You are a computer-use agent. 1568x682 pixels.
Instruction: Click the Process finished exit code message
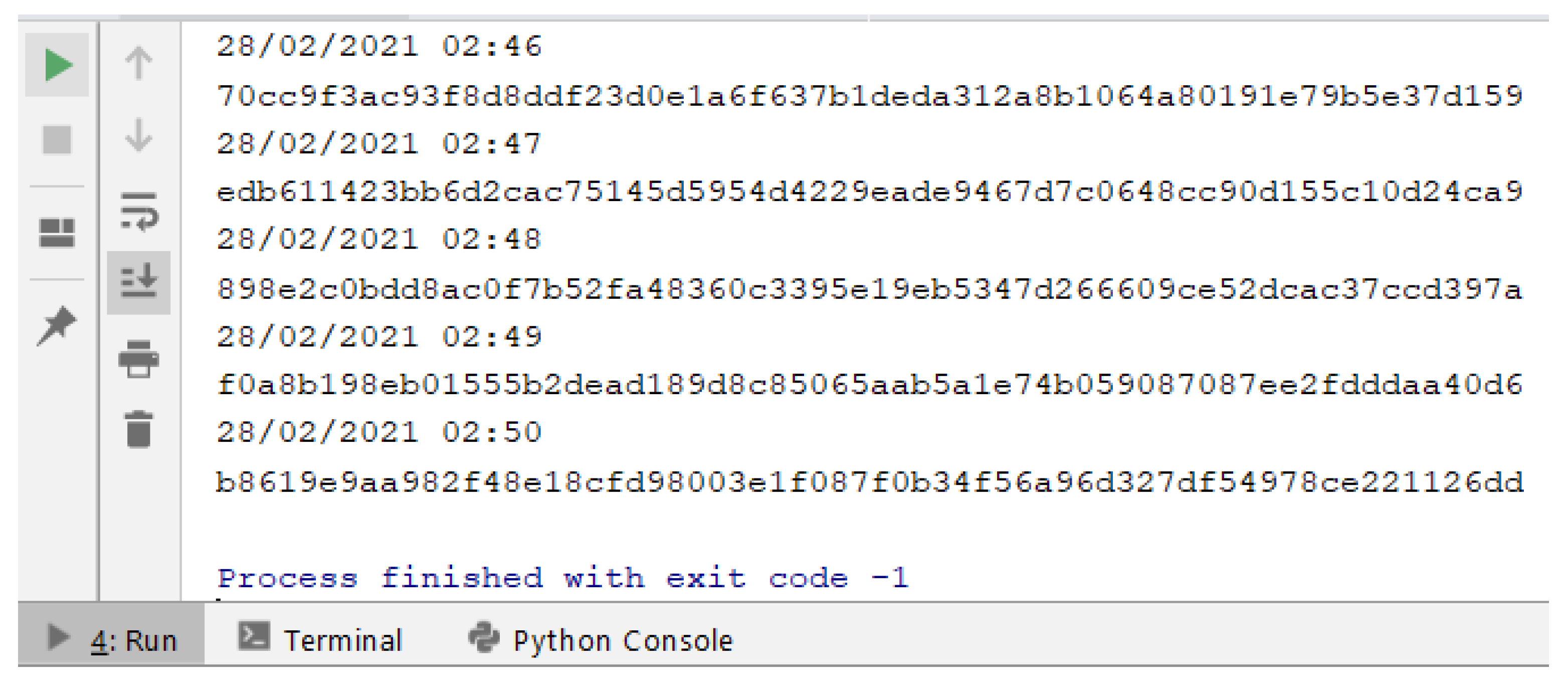click(563, 578)
